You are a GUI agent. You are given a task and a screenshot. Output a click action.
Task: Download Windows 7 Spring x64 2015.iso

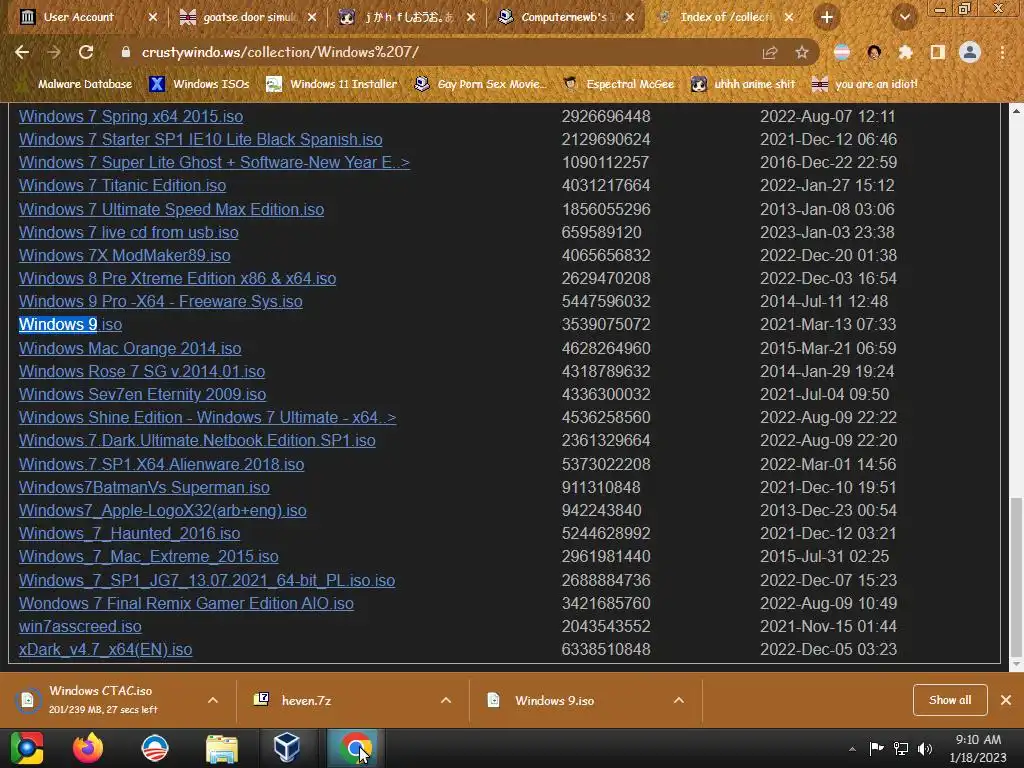pos(131,116)
